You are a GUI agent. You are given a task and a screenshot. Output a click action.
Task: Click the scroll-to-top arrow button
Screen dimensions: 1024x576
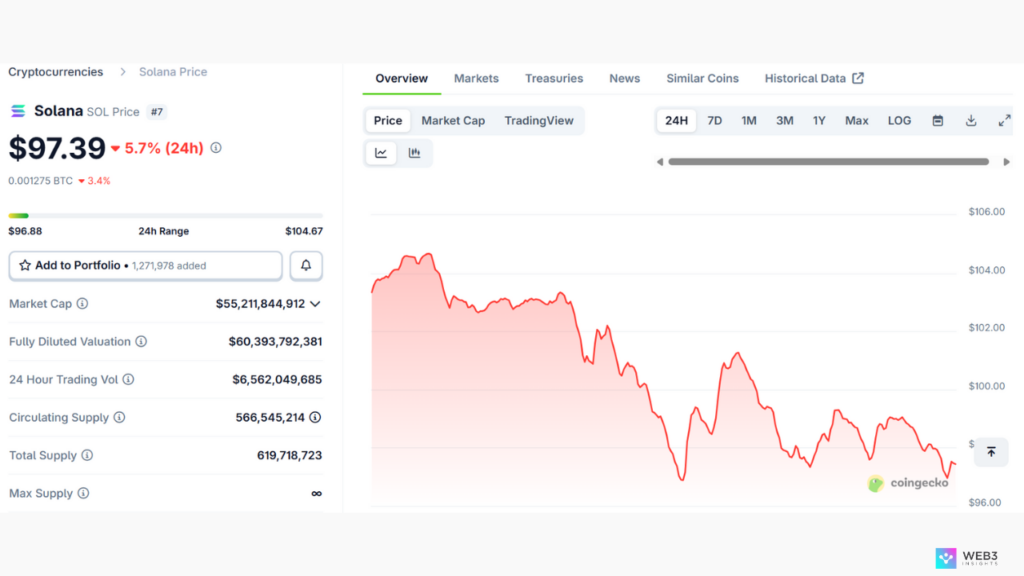pos(991,452)
